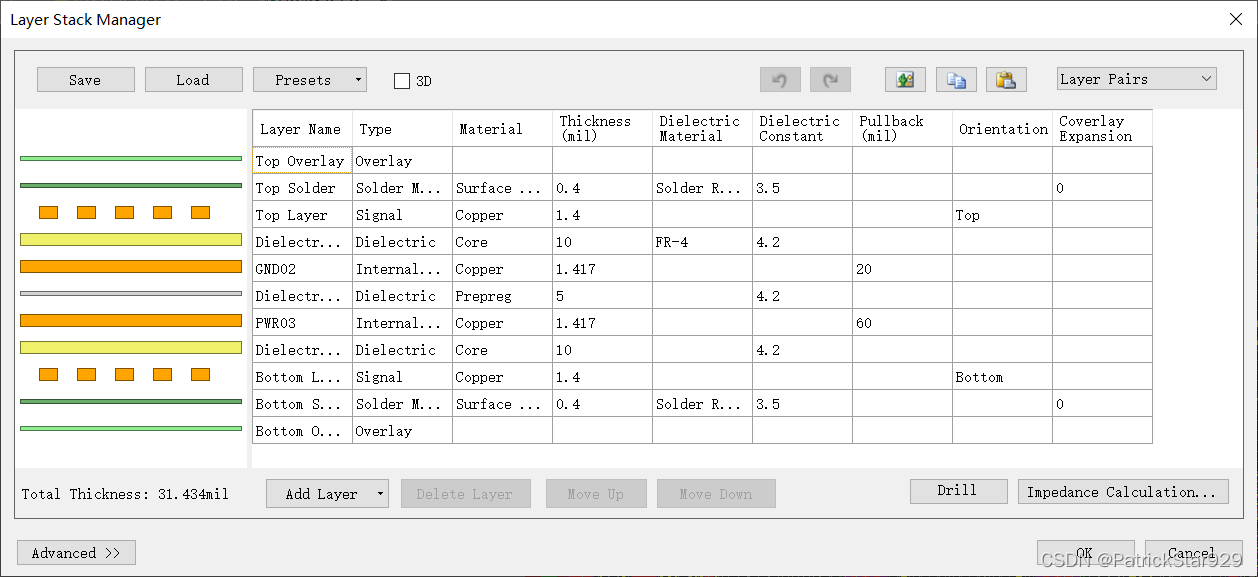
Task: Select the GND02 layer name cell
Action: 301,269
